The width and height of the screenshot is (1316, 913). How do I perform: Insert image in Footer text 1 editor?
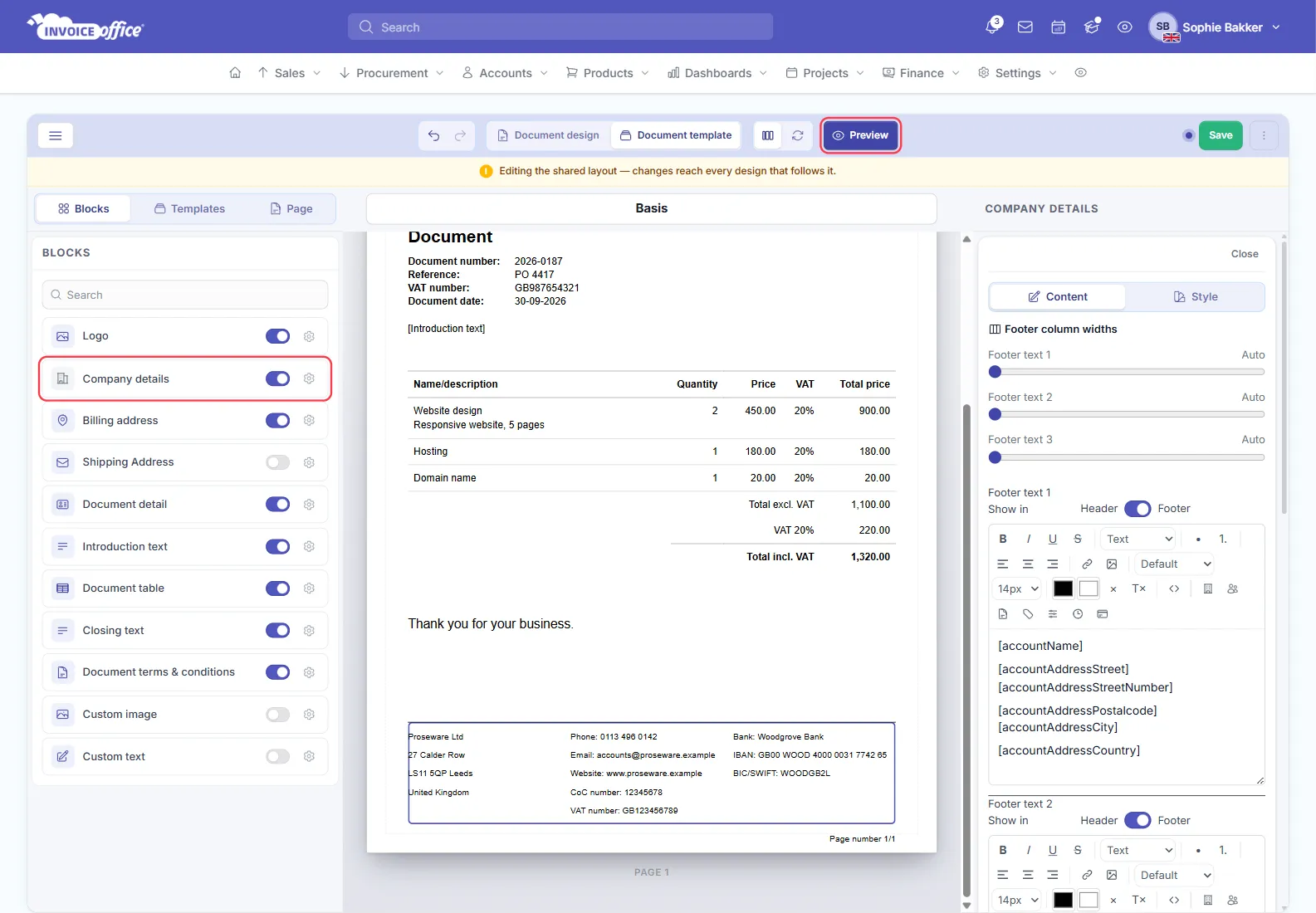[1112, 564]
